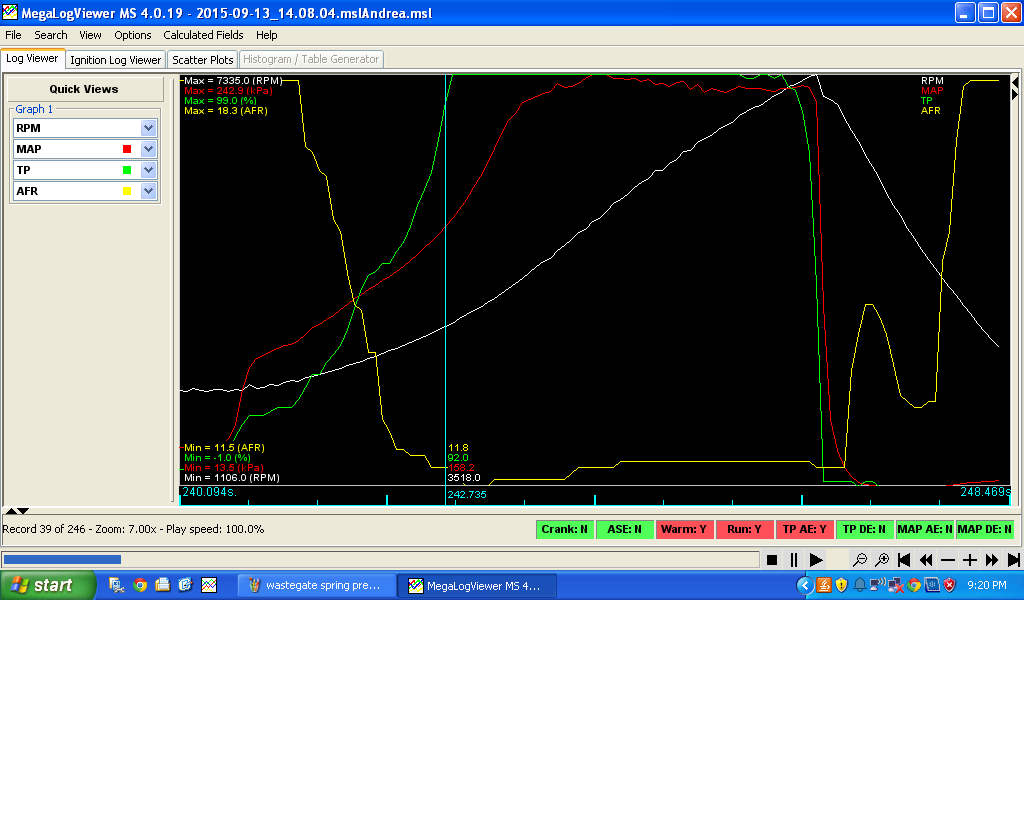Pause the log playback
Screen dimensions: 1024x840
[x=794, y=560]
